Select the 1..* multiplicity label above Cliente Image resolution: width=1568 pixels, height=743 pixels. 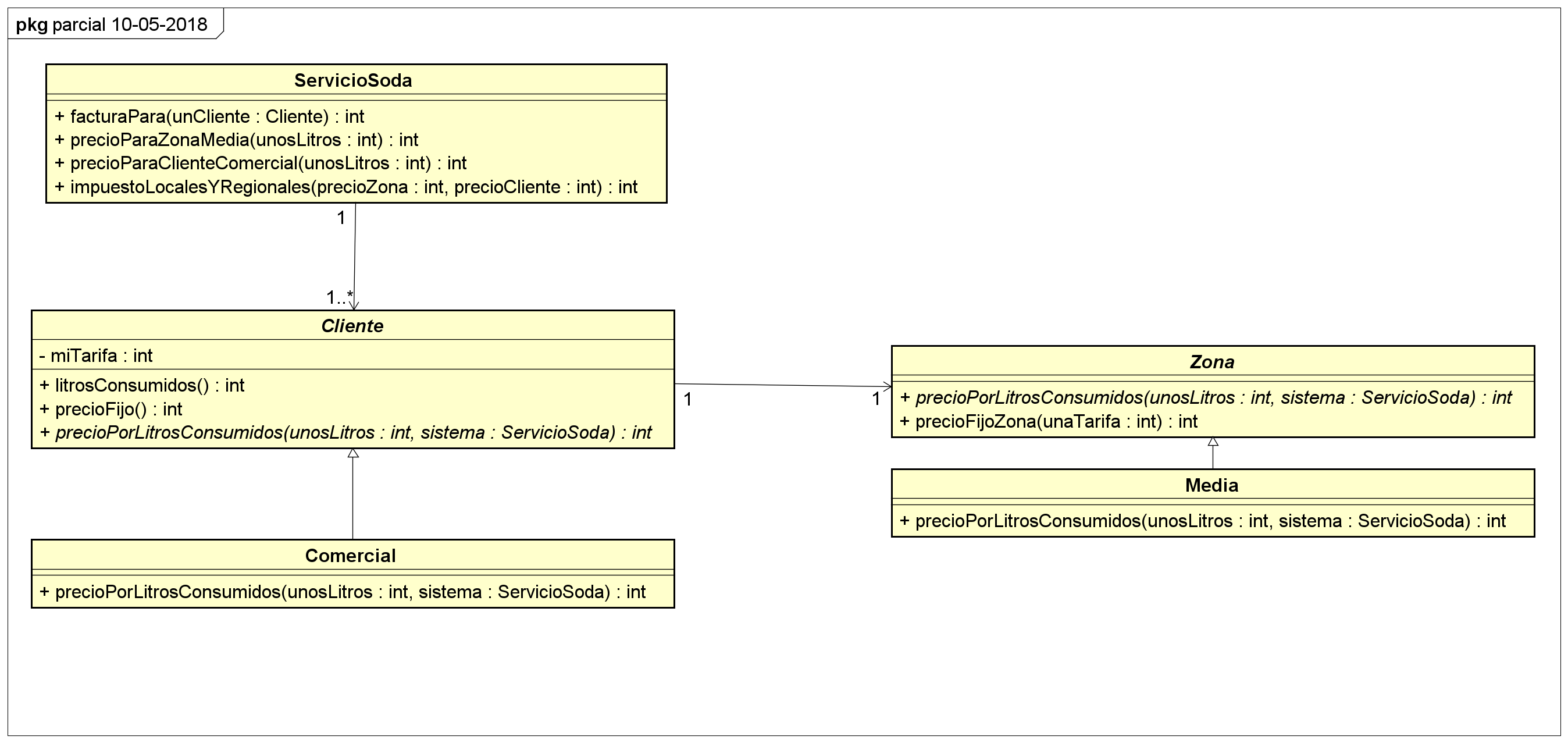pos(340,298)
